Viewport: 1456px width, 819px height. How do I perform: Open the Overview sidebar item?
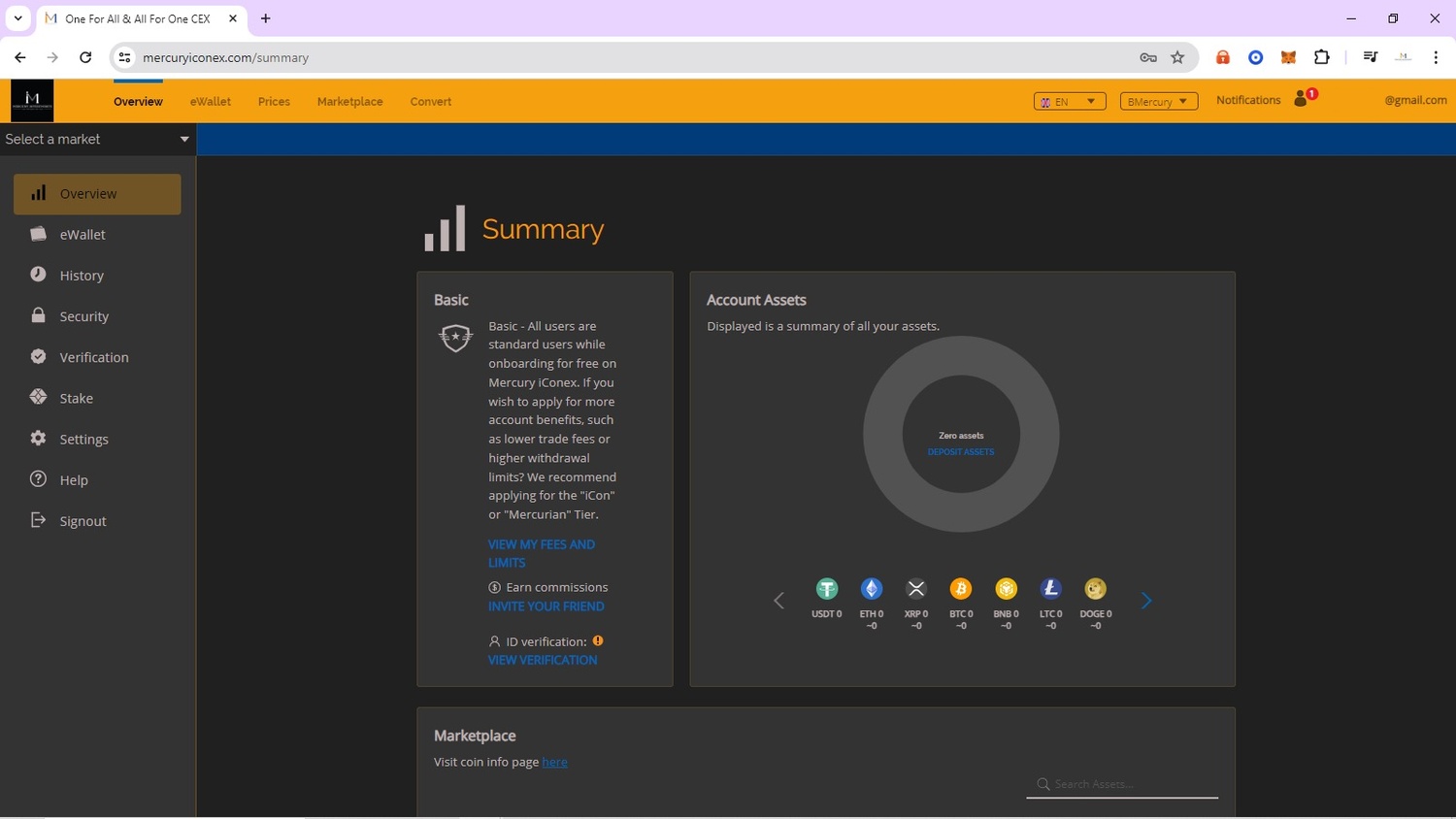97,194
